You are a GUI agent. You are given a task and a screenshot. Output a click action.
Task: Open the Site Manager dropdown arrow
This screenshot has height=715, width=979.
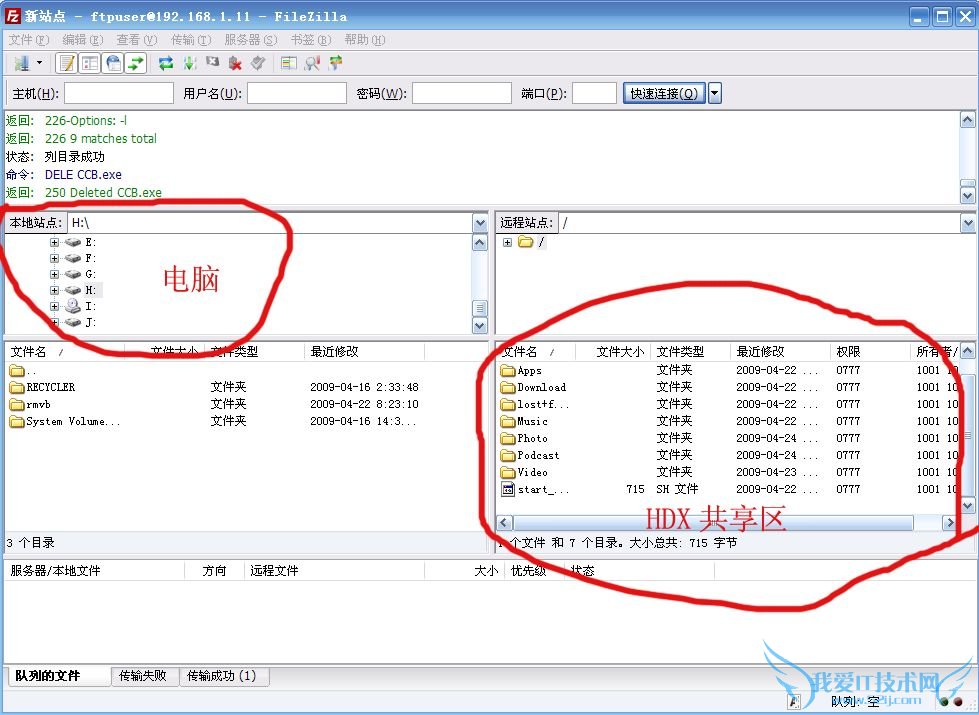39,63
